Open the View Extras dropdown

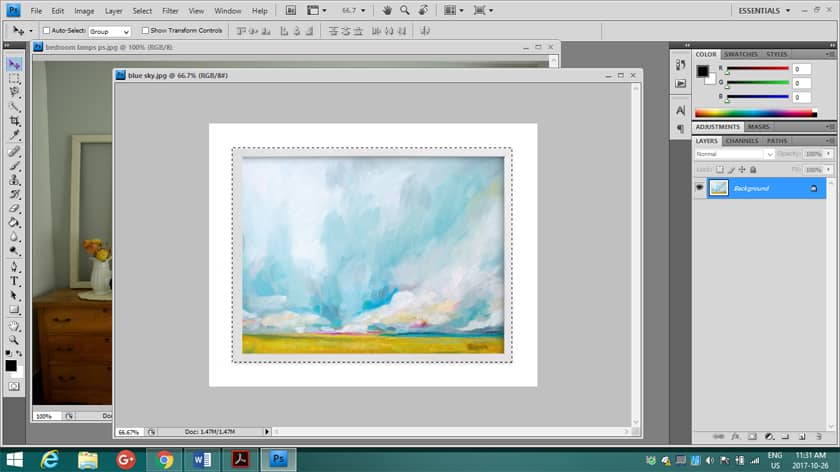coord(317,10)
